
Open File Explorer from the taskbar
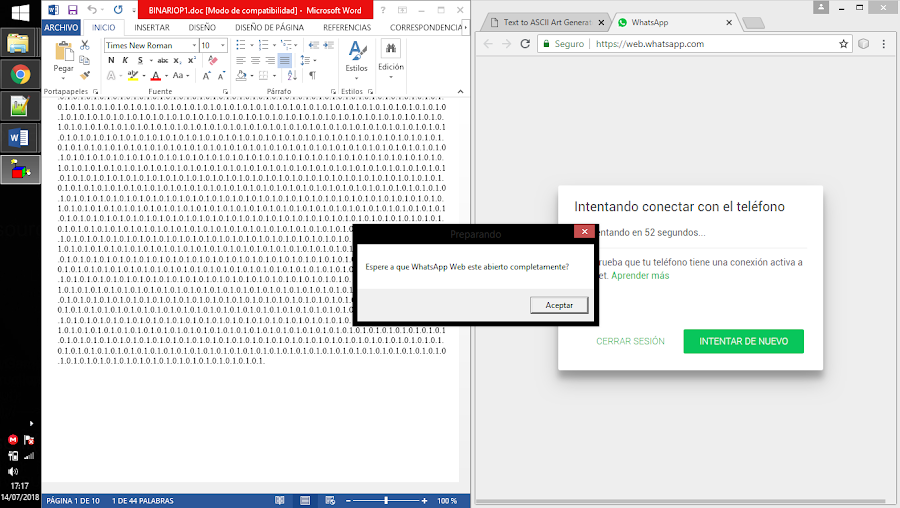pyautogui.click(x=20, y=44)
